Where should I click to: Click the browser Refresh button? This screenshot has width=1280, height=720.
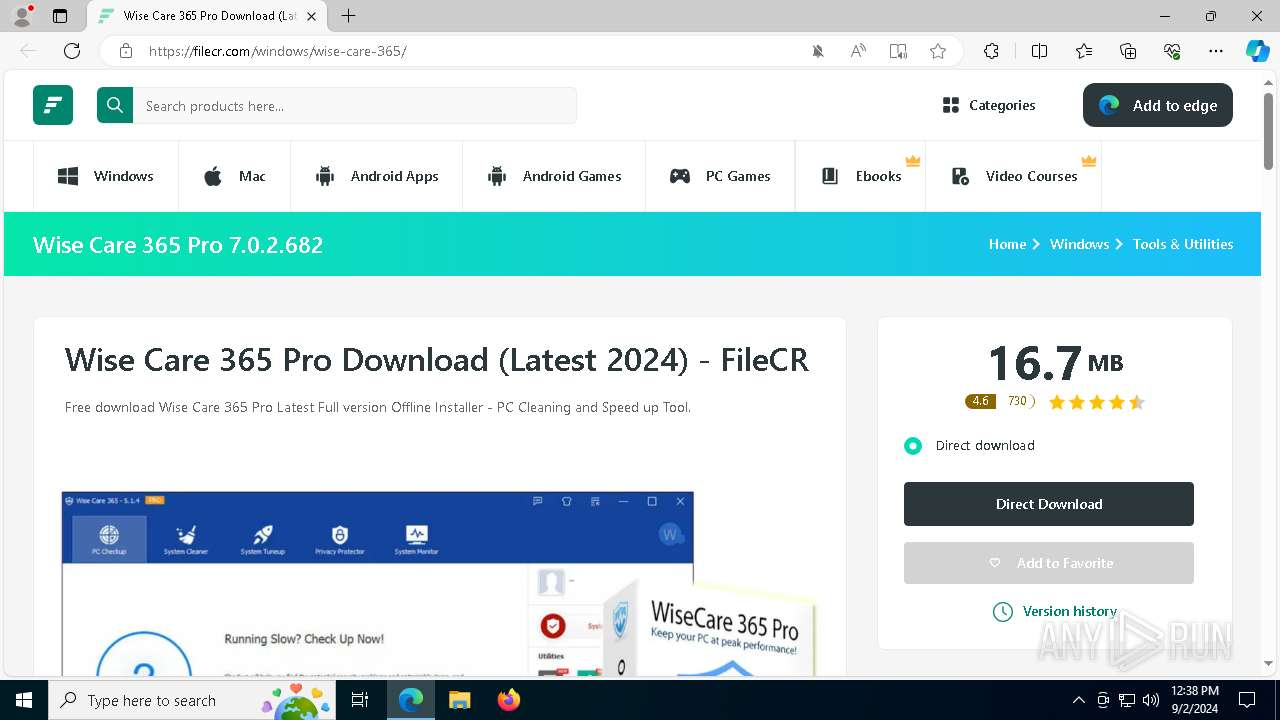point(72,51)
